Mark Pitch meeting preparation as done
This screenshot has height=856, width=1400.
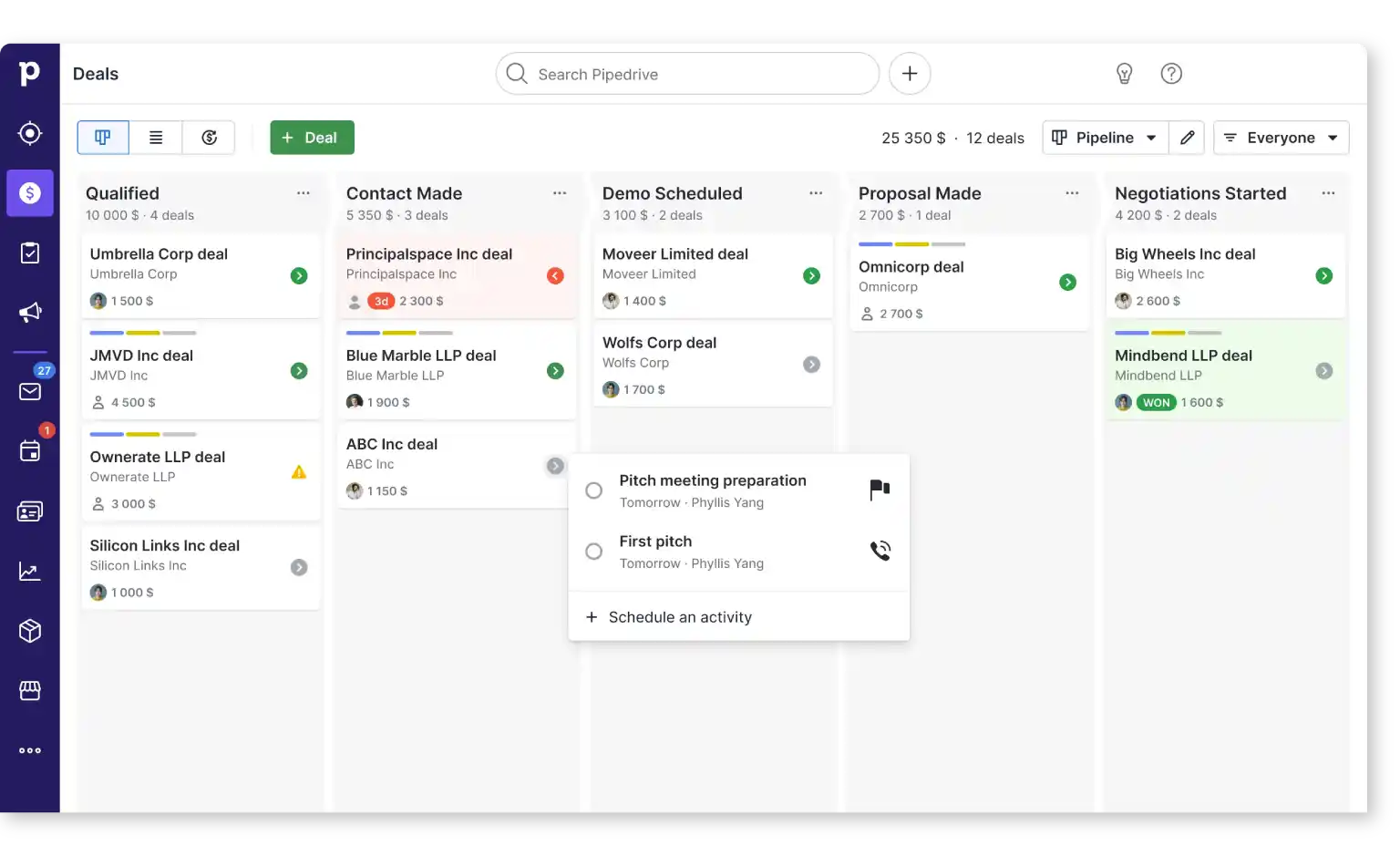click(x=593, y=490)
